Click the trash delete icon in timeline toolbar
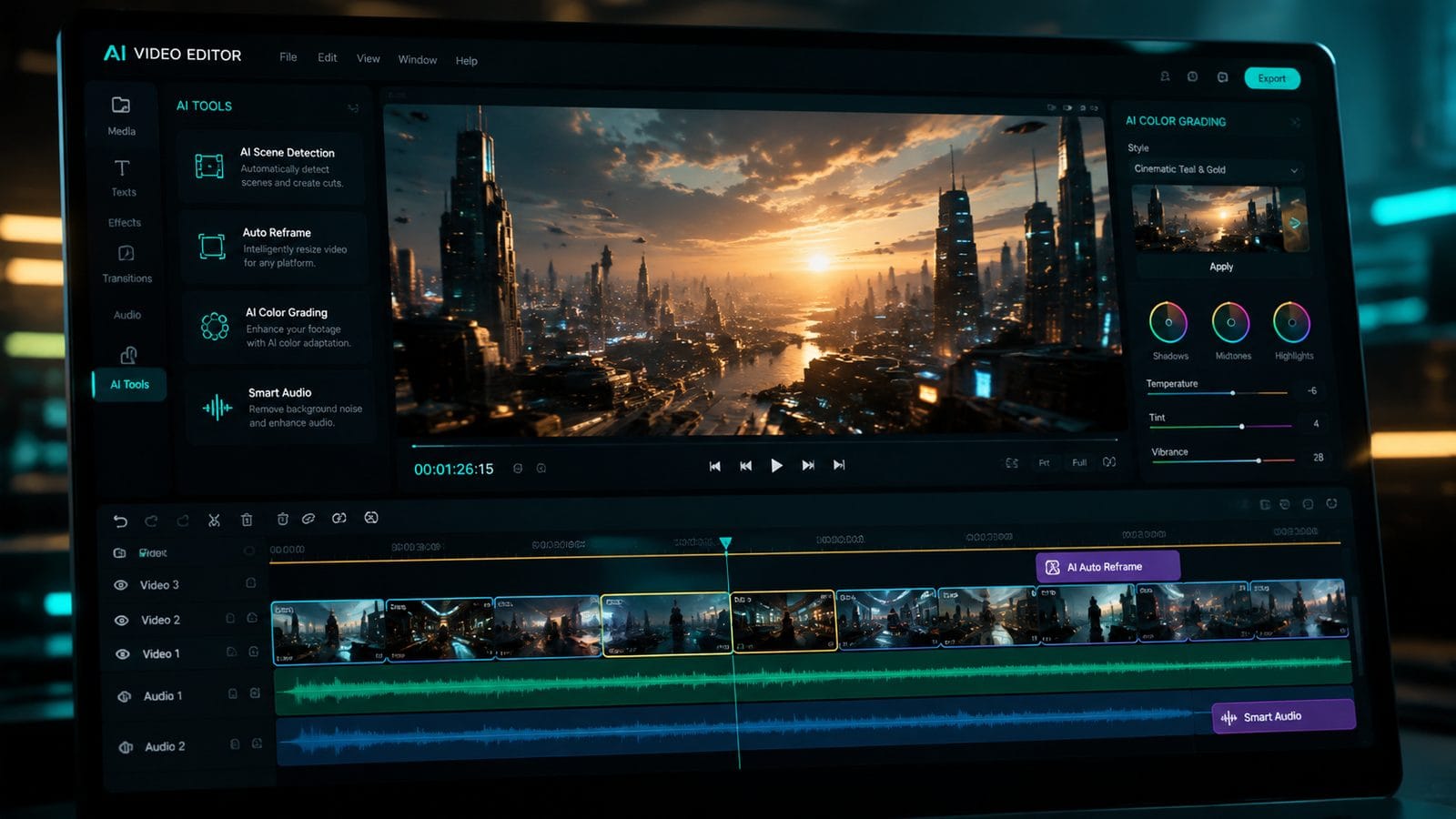 click(247, 520)
